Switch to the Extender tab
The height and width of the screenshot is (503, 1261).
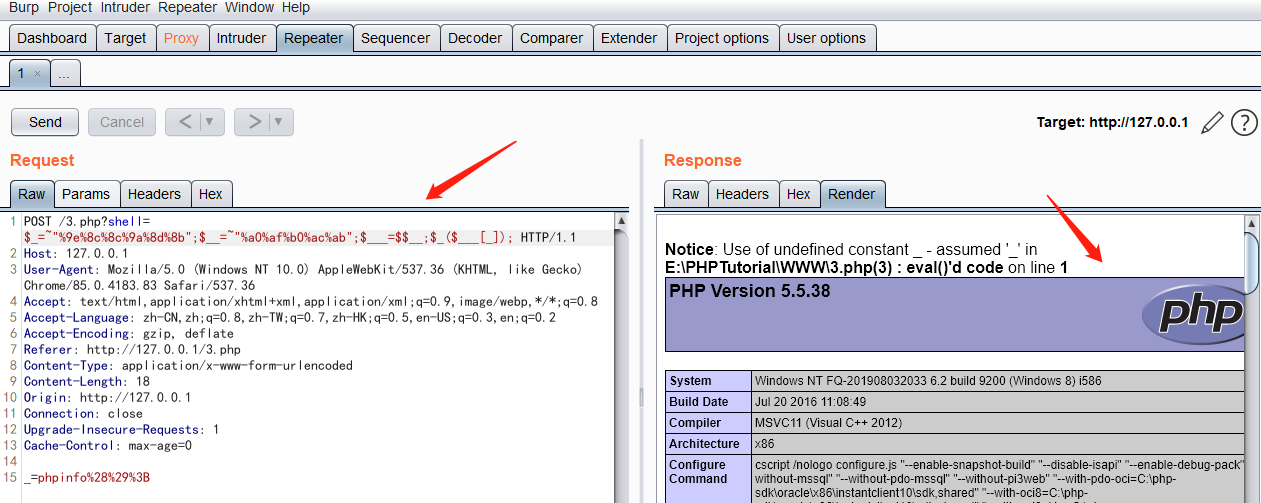(629, 38)
